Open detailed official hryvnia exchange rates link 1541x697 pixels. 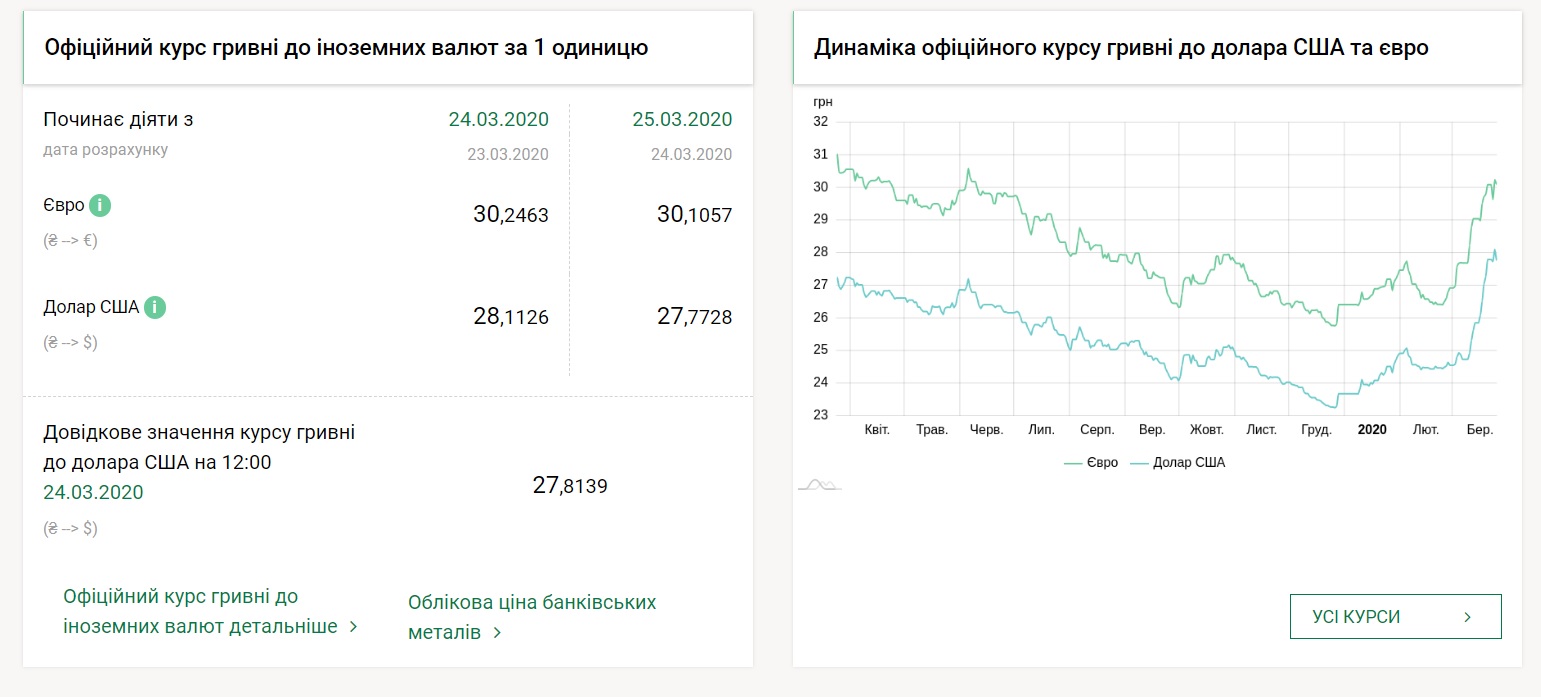tap(200, 612)
